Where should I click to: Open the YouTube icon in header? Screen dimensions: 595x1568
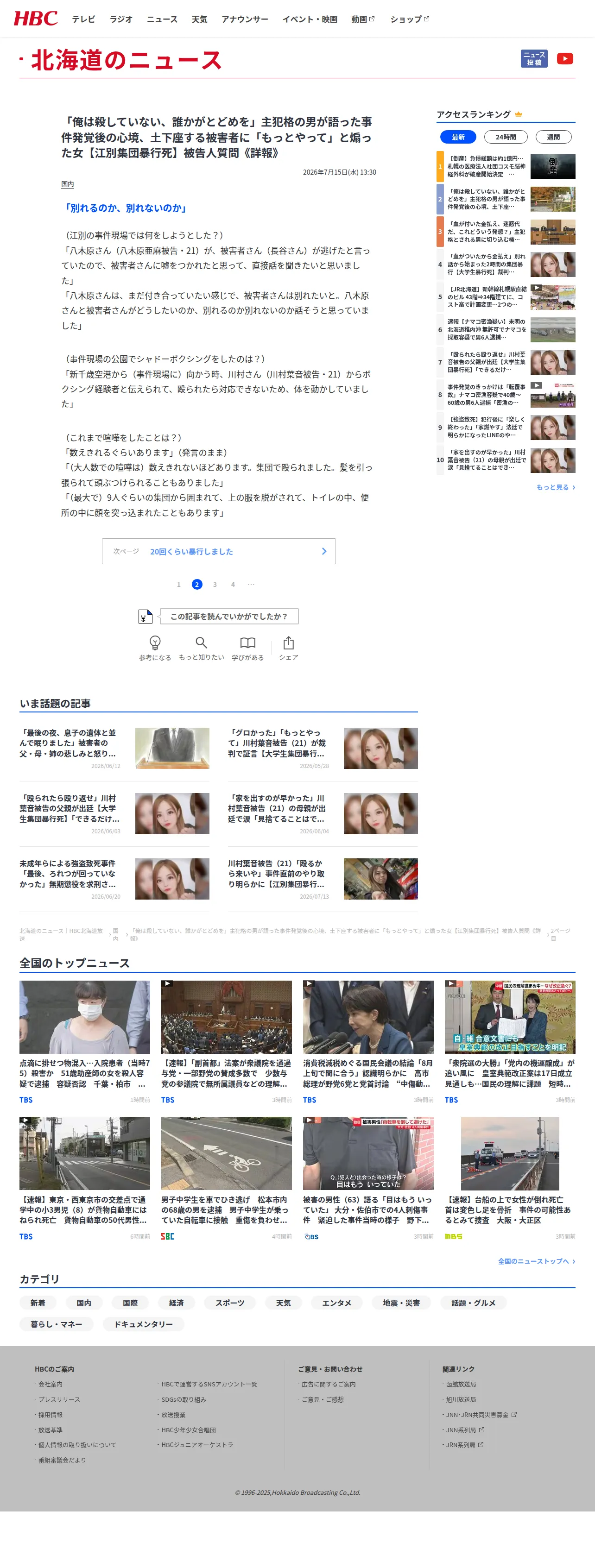coord(564,58)
